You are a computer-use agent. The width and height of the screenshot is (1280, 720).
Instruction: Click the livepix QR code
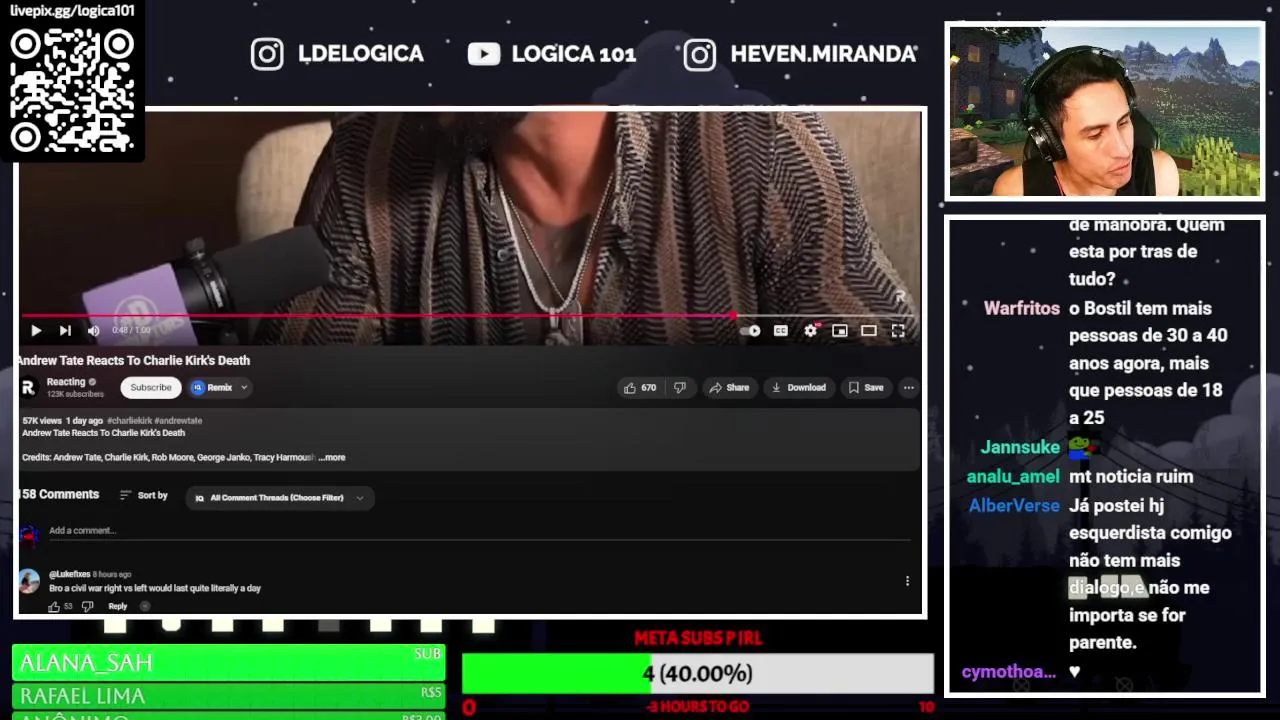[72, 90]
